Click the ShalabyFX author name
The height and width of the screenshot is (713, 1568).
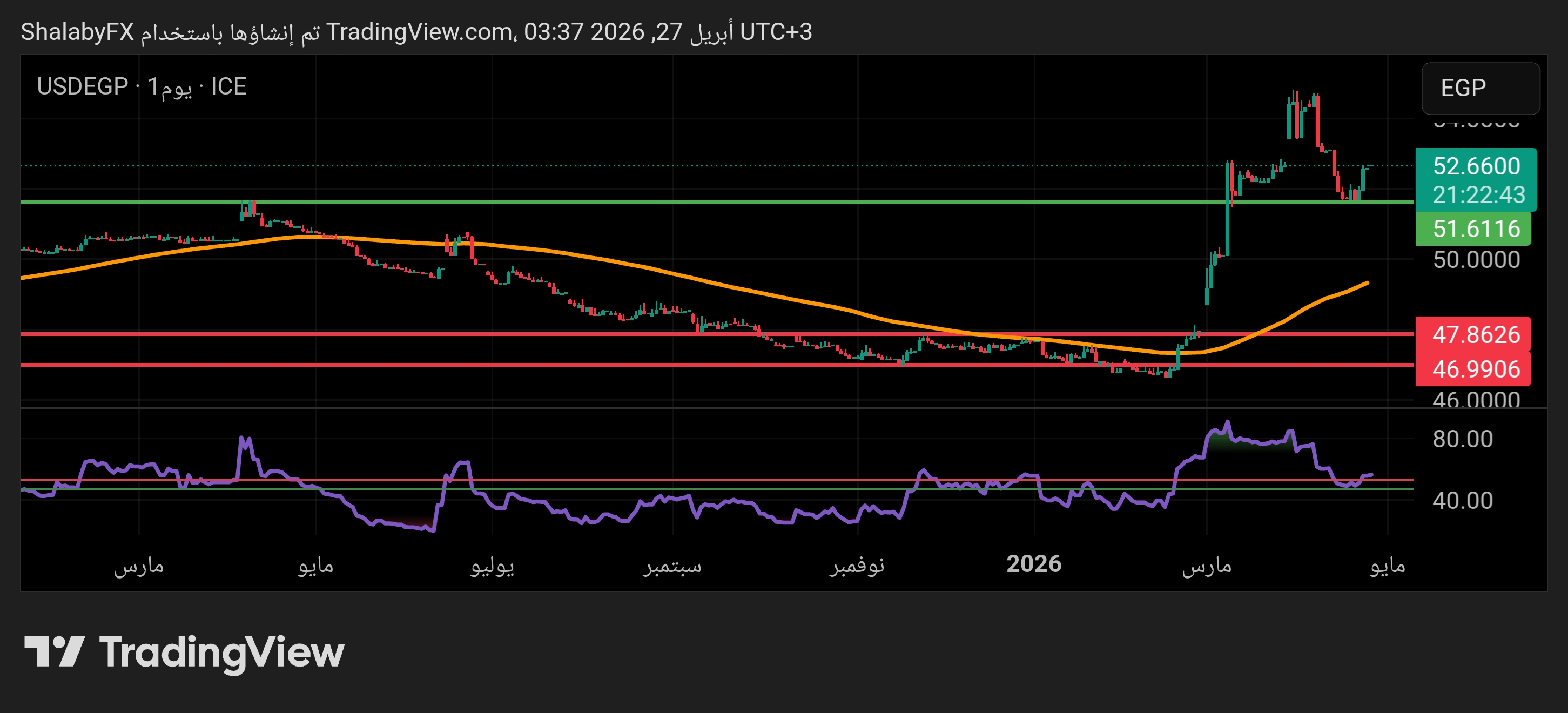pos(77,32)
